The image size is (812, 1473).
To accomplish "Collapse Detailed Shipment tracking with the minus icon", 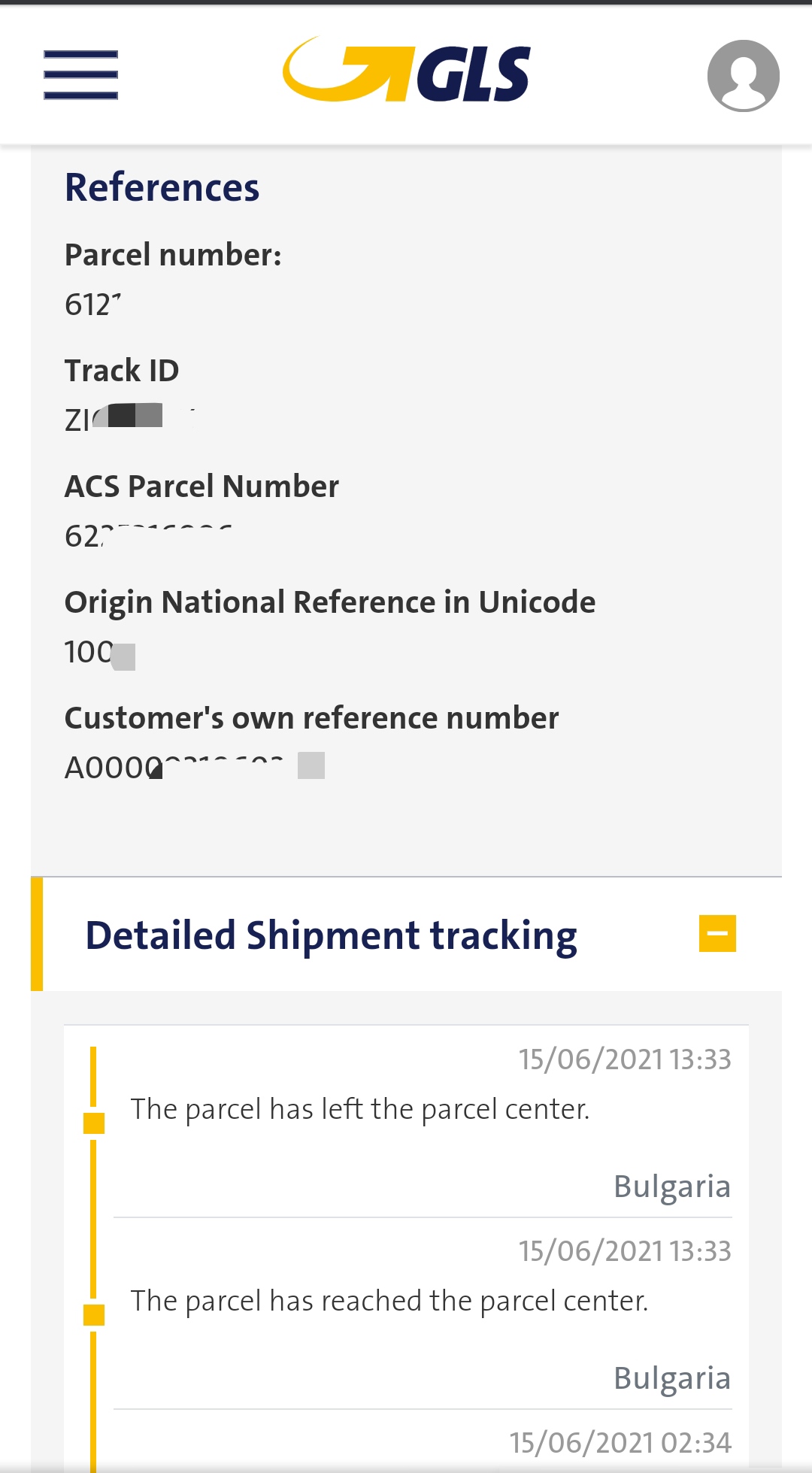I will click(x=717, y=933).
